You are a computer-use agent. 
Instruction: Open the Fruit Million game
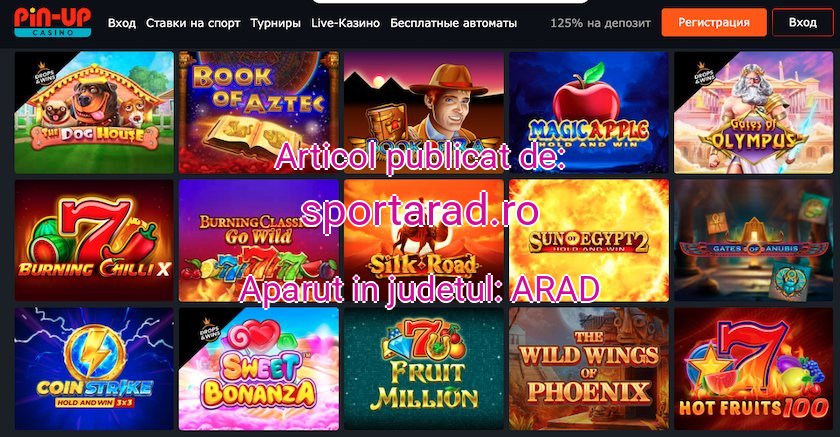pyautogui.click(x=424, y=368)
